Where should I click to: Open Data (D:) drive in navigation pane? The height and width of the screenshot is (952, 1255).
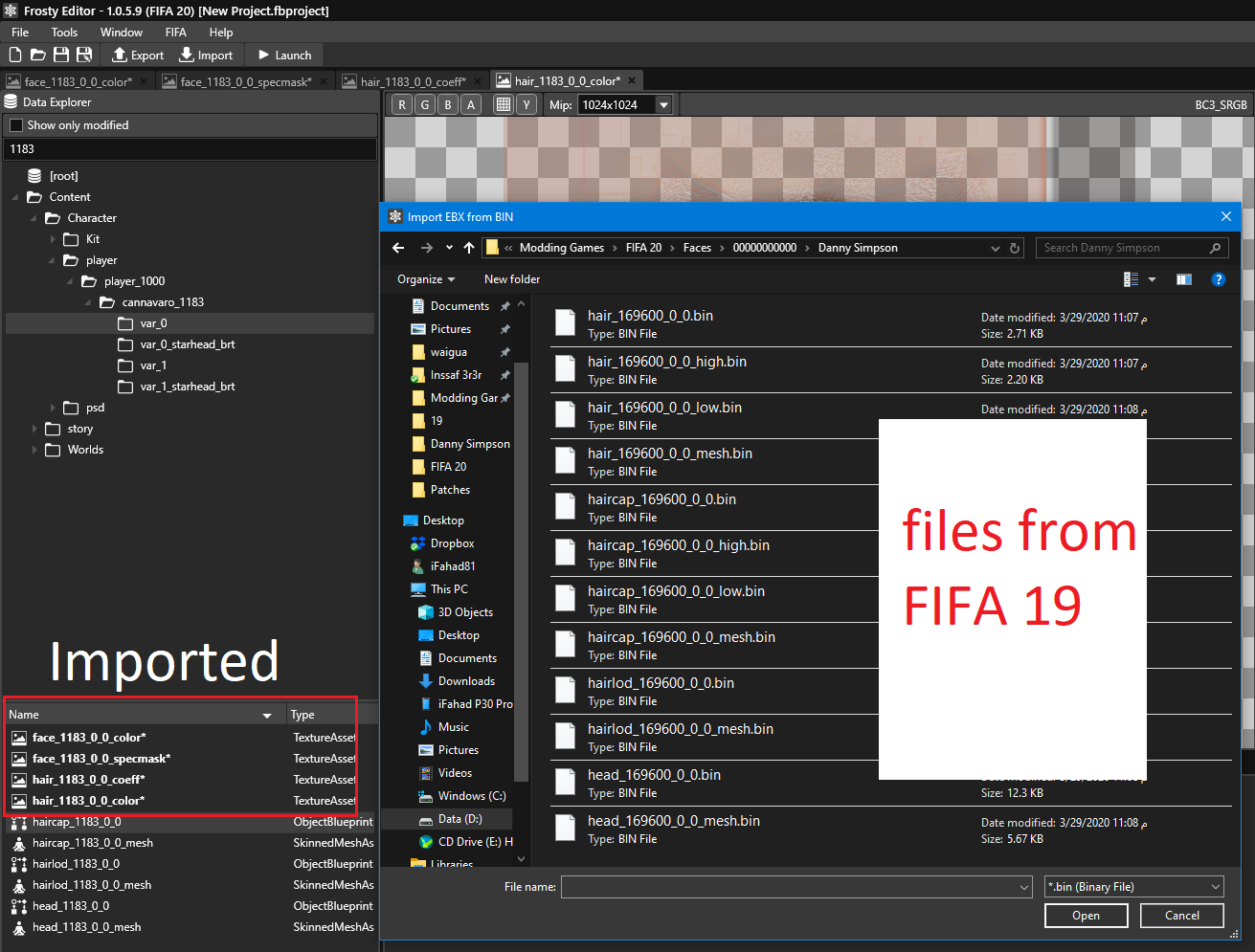click(x=459, y=819)
